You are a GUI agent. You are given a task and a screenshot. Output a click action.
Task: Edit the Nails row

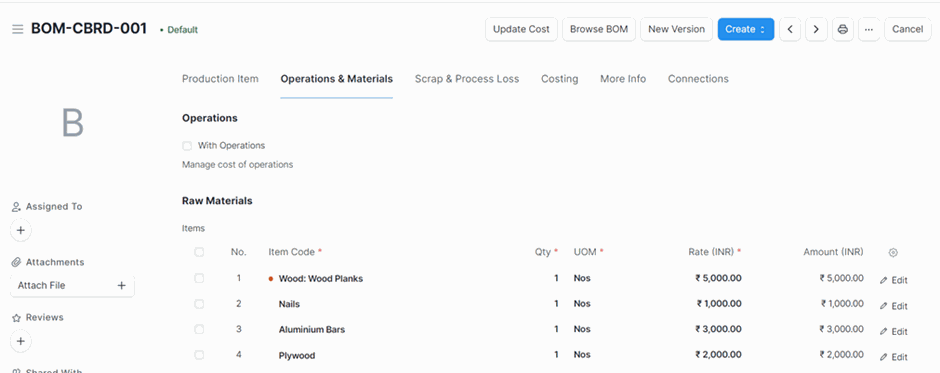click(x=893, y=306)
